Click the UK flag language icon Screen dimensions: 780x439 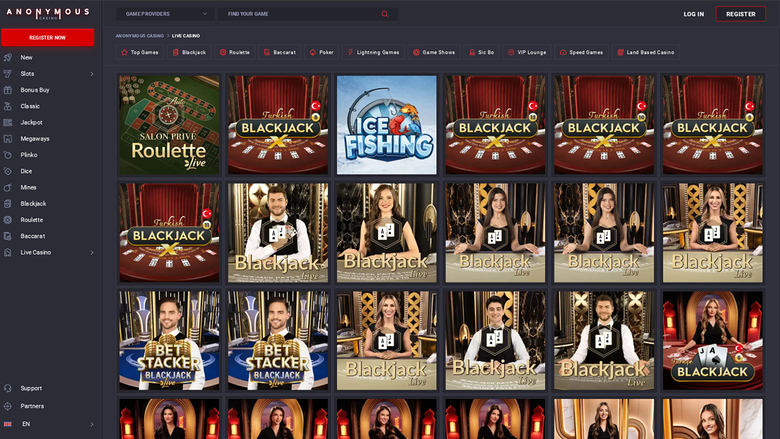click(x=7, y=424)
